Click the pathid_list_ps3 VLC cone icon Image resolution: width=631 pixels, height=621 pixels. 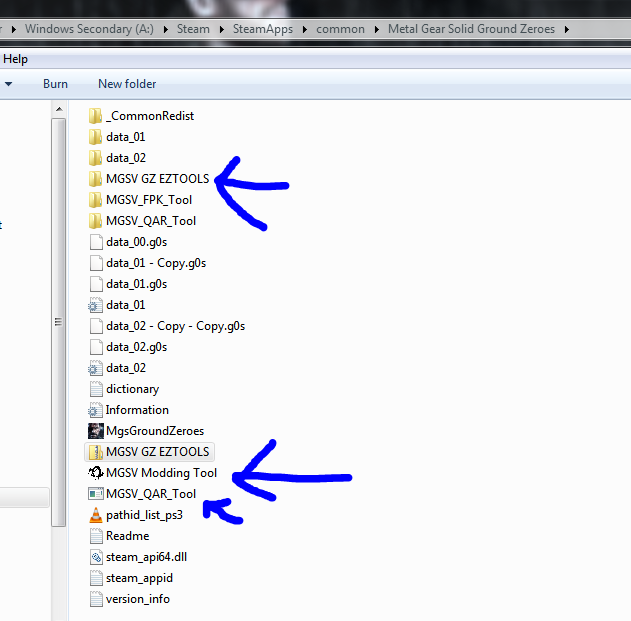click(95, 515)
